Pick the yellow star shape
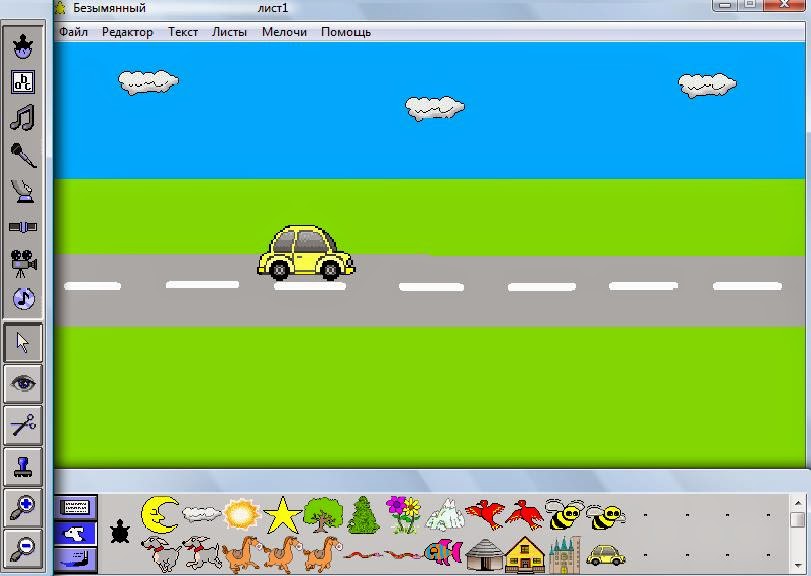Image resolution: width=811 pixels, height=576 pixels. click(x=282, y=516)
